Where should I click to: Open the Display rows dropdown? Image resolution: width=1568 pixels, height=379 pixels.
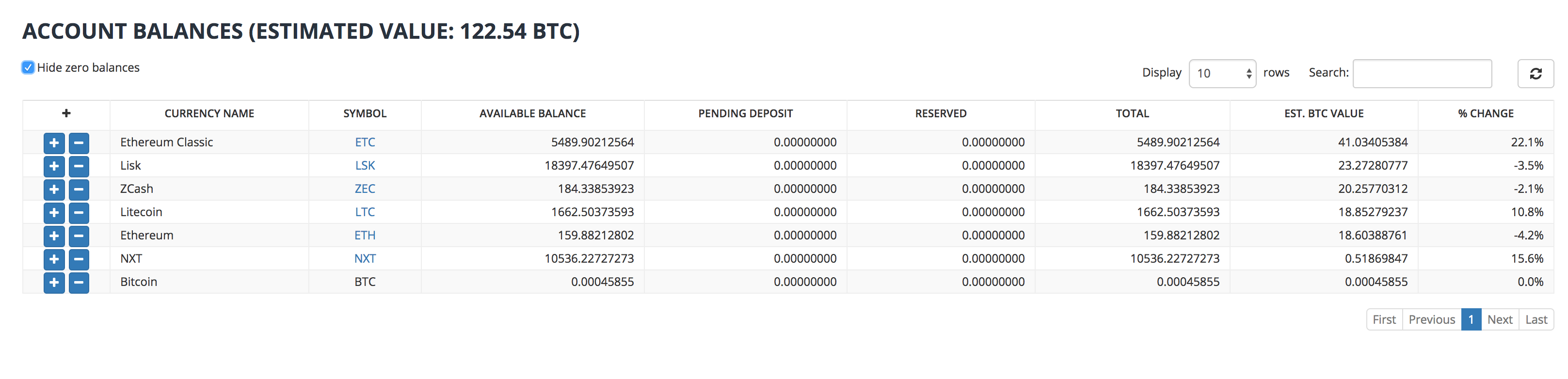[1222, 74]
